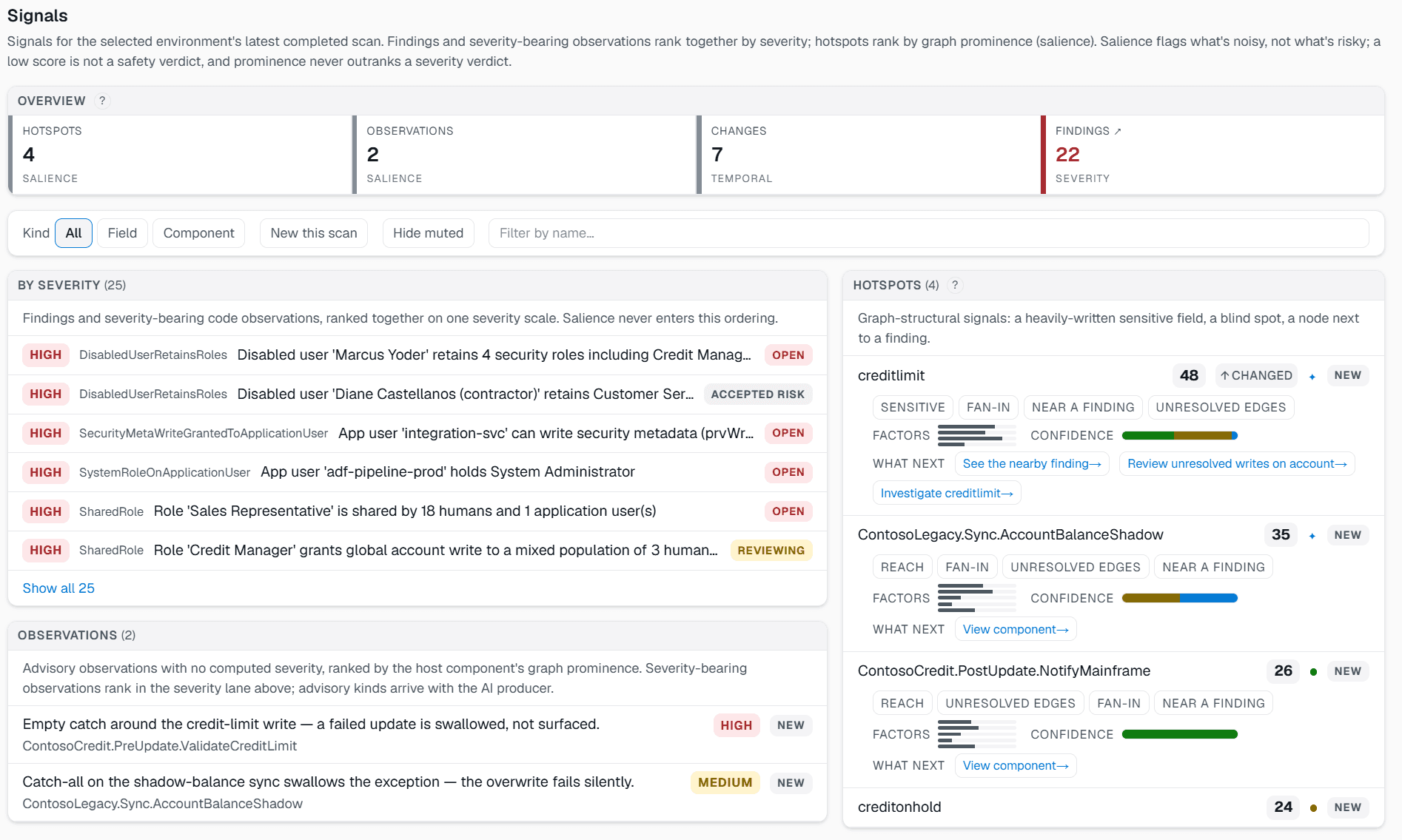The image size is (1402, 840).
Task: Select the Component kind filter
Action: coord(198,233)
